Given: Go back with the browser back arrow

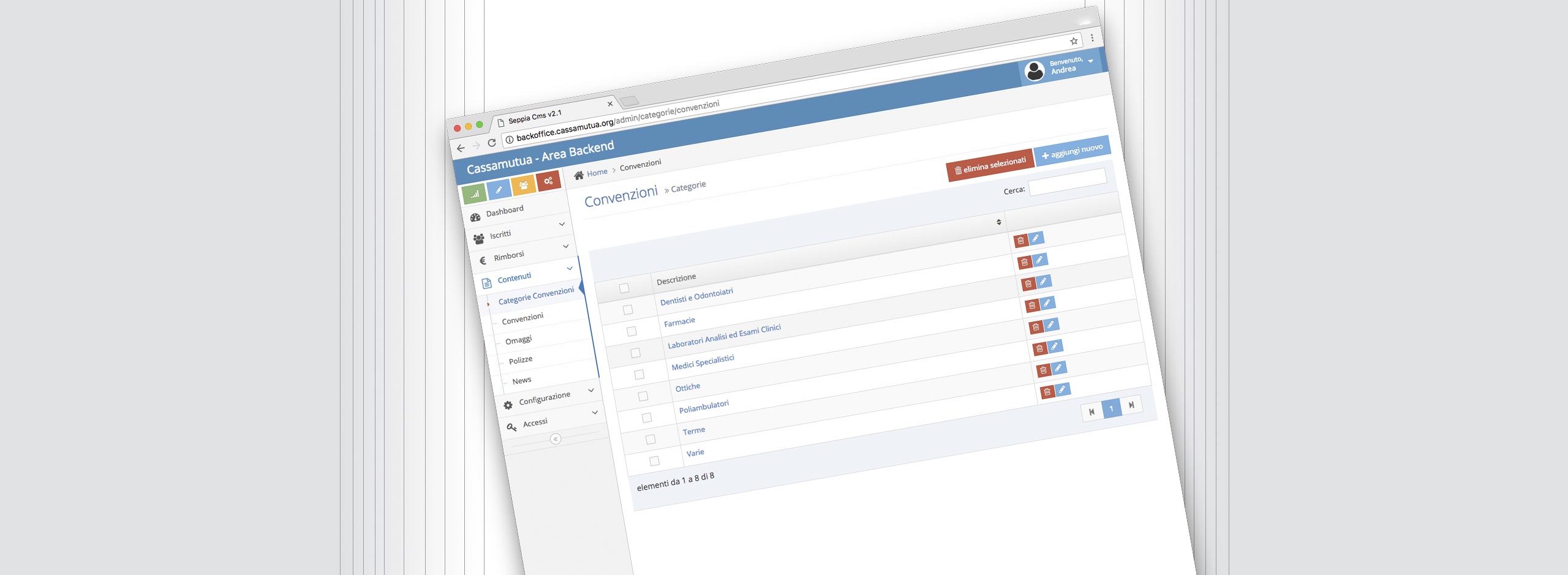Looking at the screenshot, I should click(461, 148).
